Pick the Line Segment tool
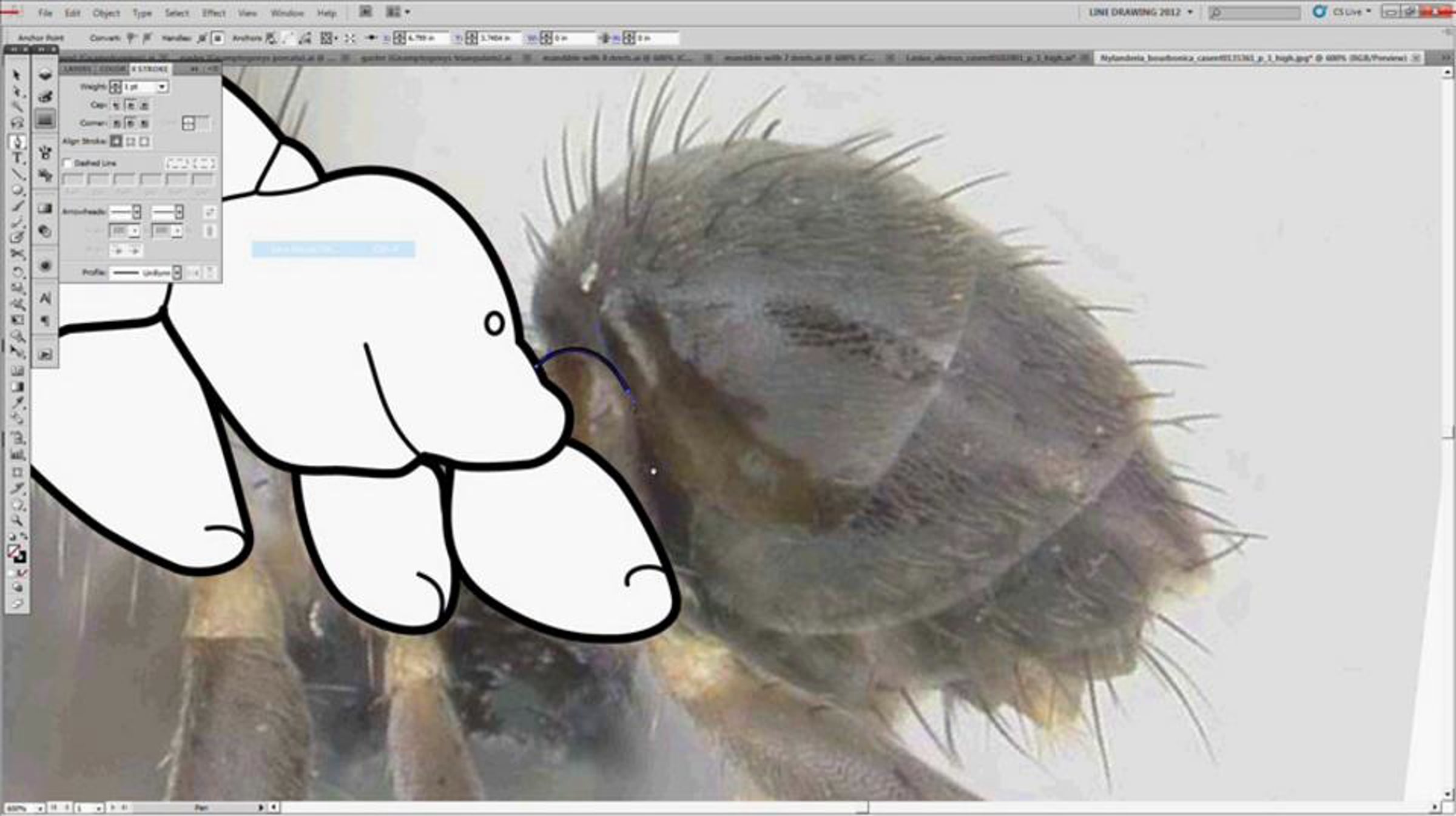Screen dimensions: 1456x816 [18, 175]
